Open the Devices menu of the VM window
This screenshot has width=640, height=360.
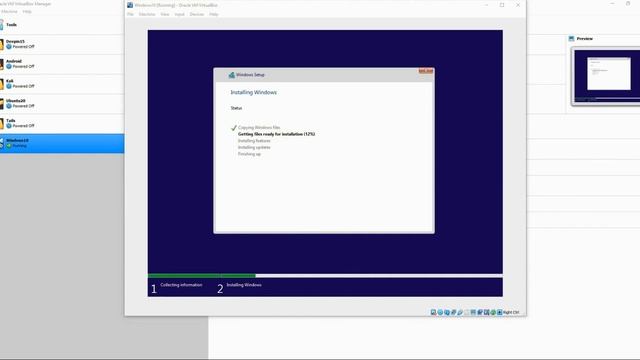pos(197,14)
